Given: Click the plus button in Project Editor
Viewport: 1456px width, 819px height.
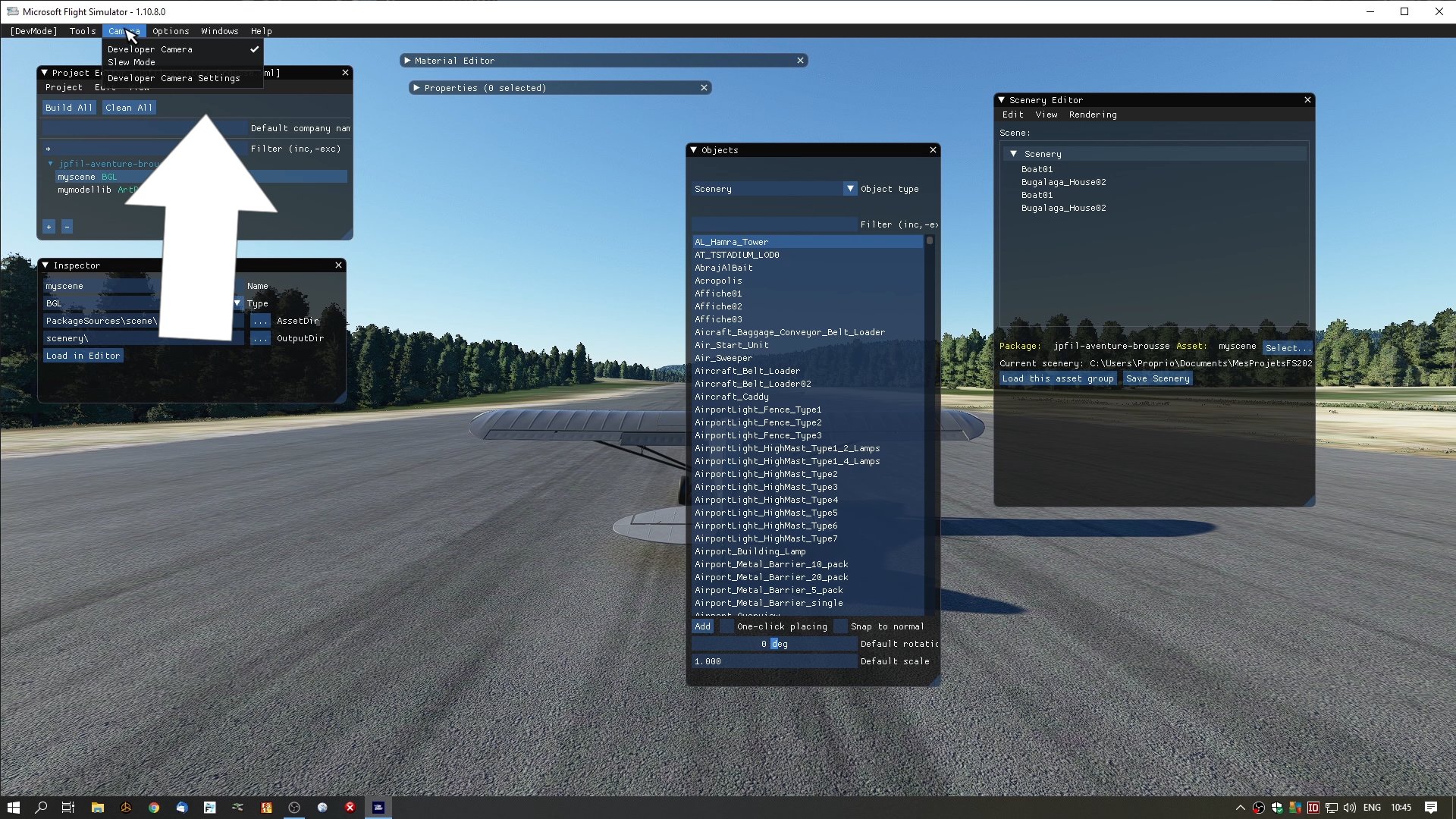Looking at the screenshot, I should pyautogui.click(x=49, y=227).
